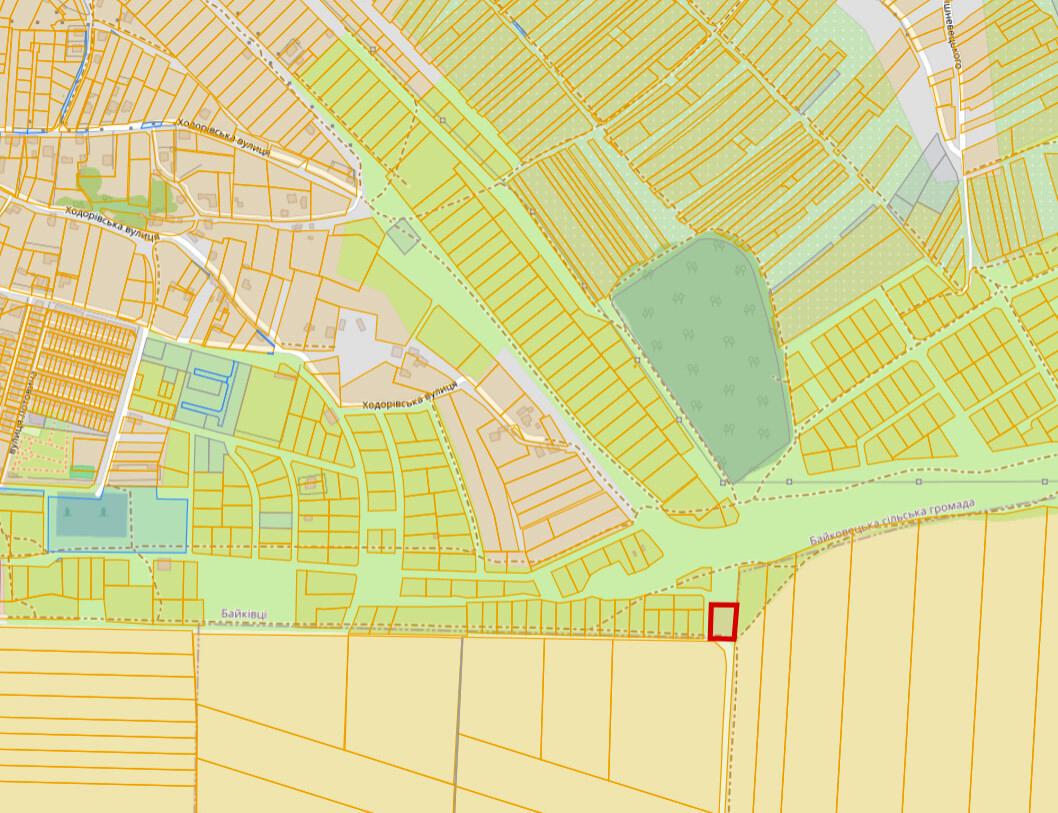Click the Байківці village label
The width and height of the screenshot is (1058, 813).
click(x=244, y=614)
